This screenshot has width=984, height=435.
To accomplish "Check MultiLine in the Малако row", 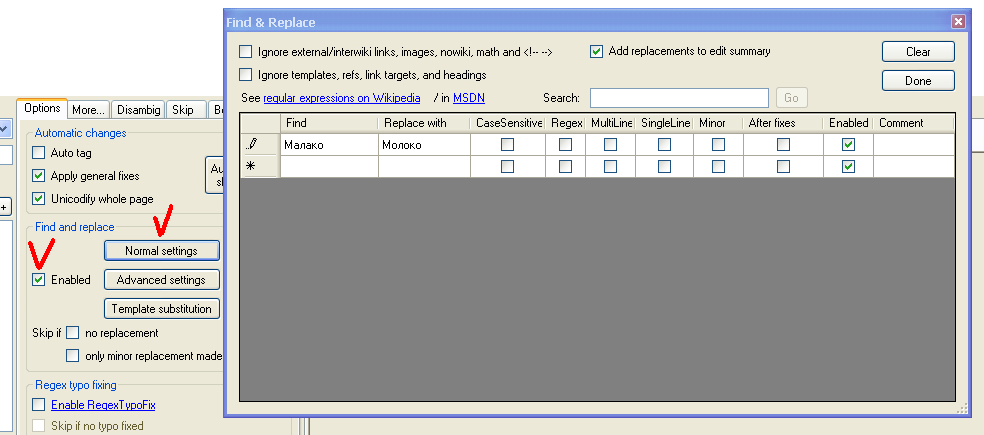I will [610, 145].
